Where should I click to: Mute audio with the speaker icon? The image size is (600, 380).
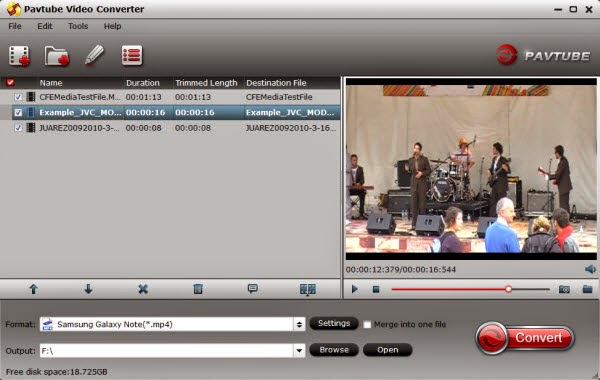[x=590, y=269]
